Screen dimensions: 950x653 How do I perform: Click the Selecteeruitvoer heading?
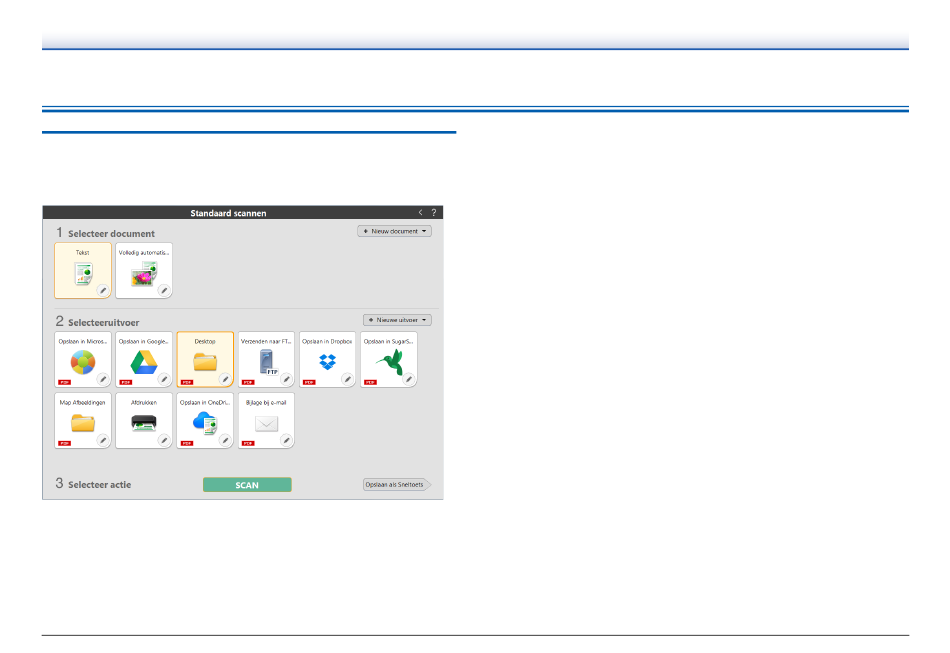(x=104, y=323)
